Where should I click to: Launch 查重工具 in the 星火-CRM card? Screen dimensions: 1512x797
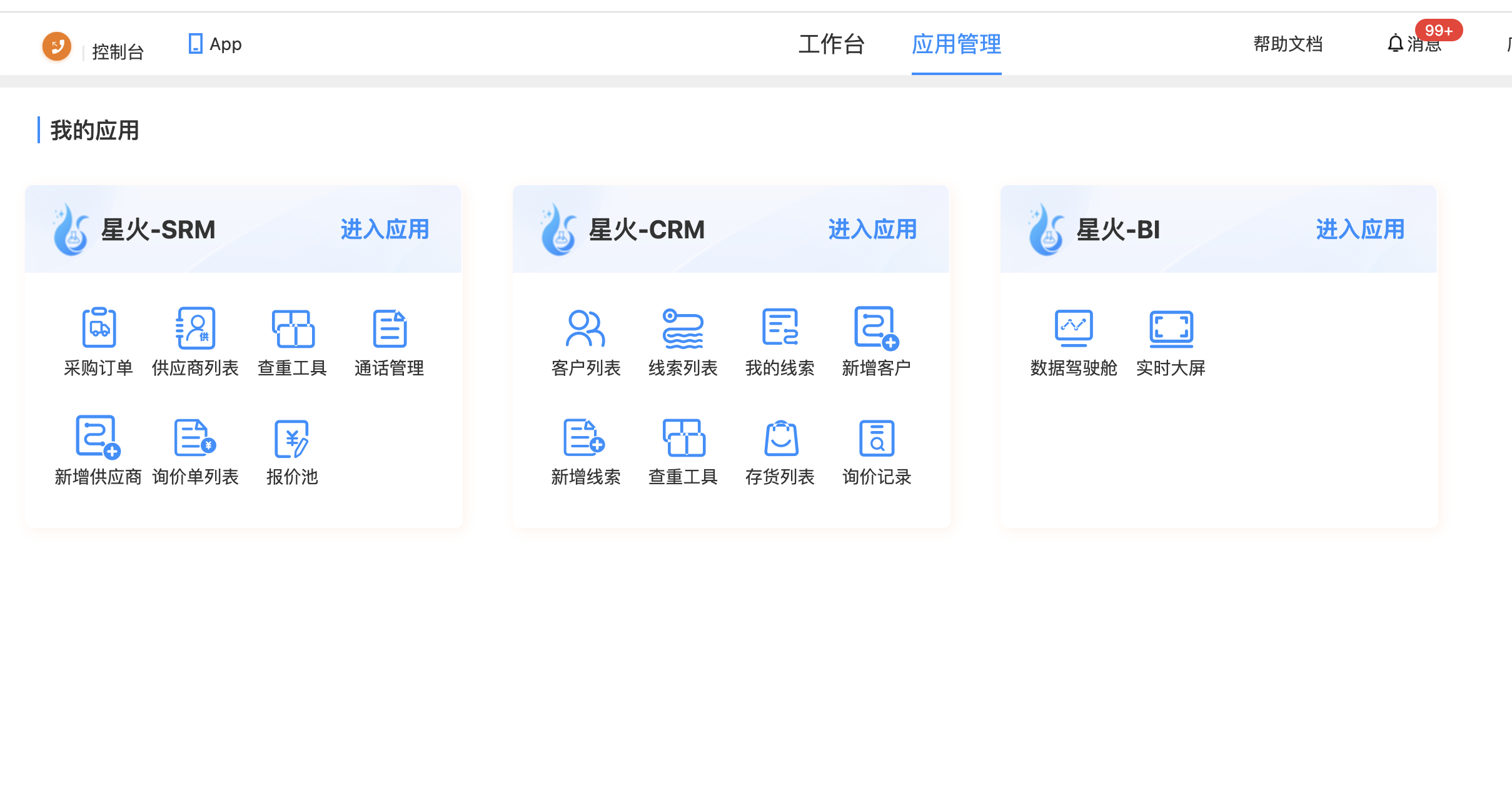[x=683, y=437]
